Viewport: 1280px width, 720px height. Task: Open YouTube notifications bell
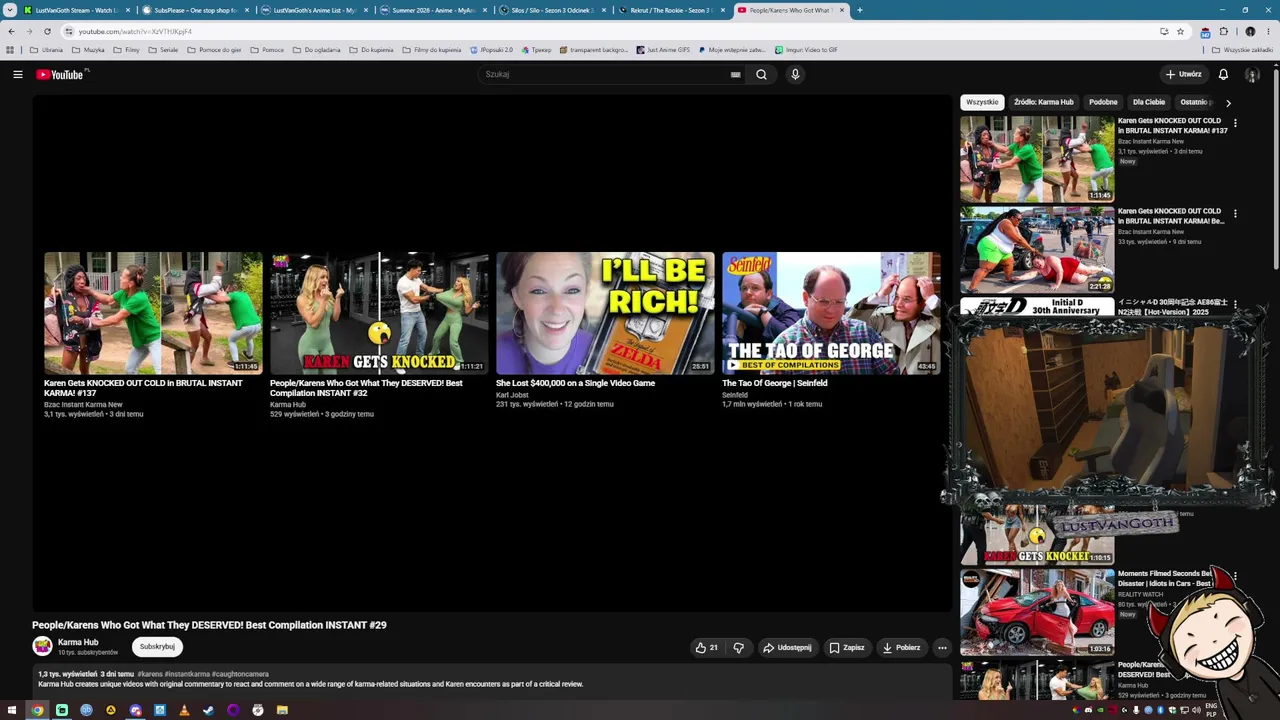[1223, 74]
